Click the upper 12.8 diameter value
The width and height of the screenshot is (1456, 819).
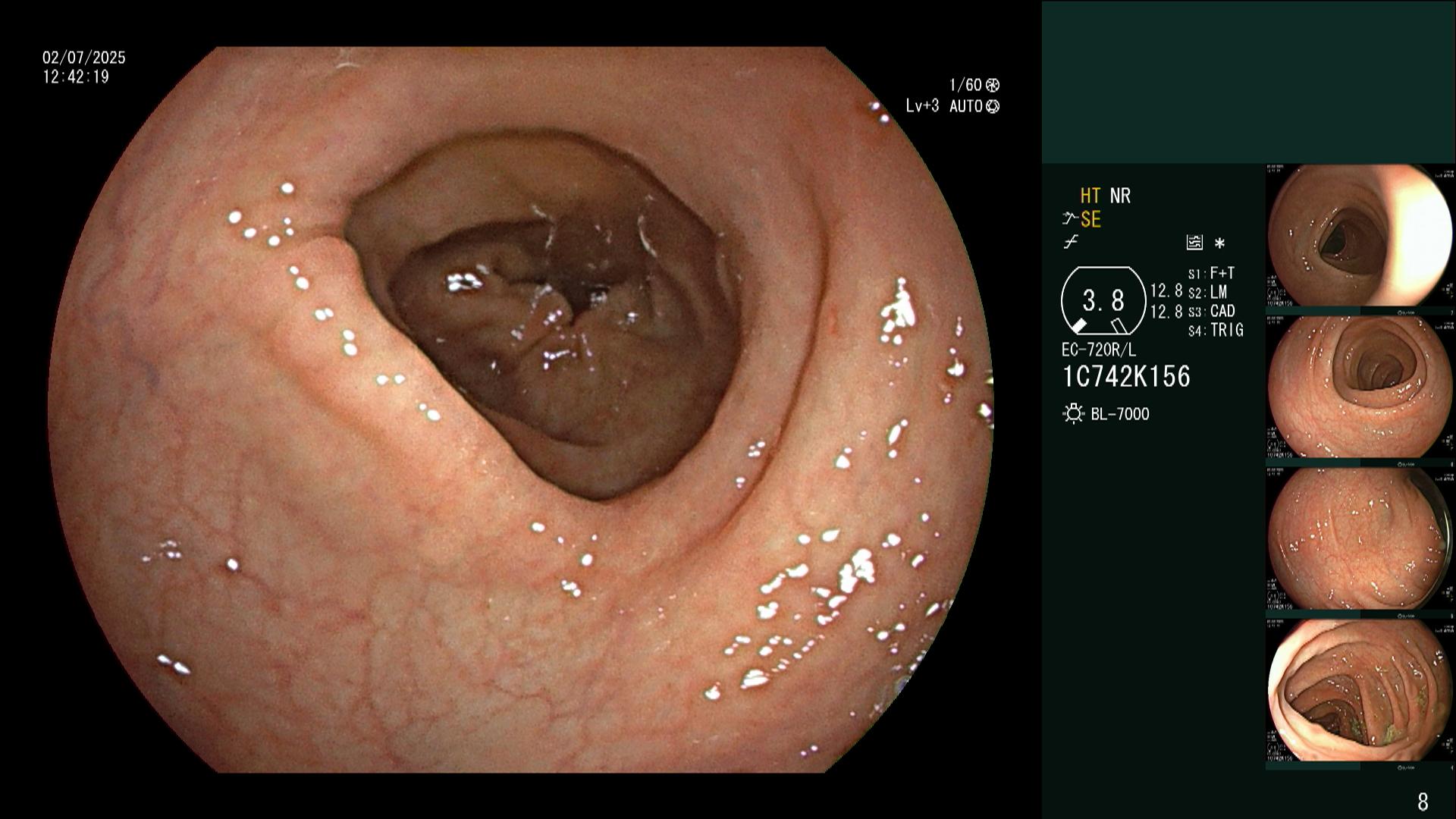pyautogui.click(x=1166, y=291)
